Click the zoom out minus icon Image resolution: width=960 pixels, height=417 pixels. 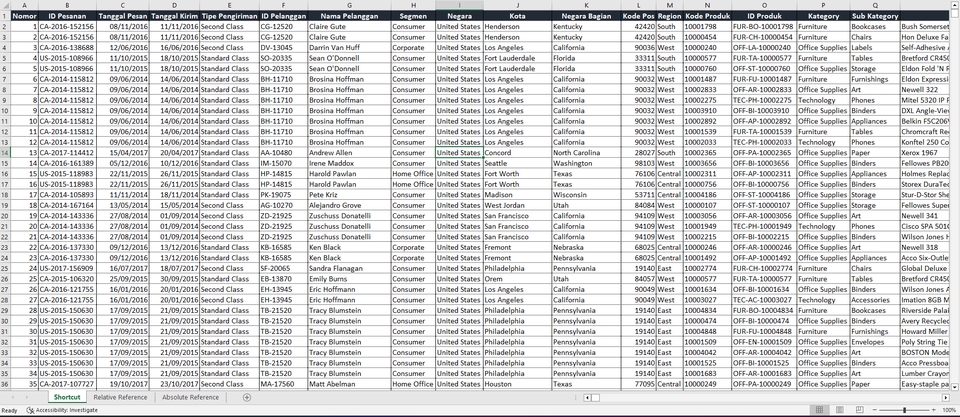[874, 410]
